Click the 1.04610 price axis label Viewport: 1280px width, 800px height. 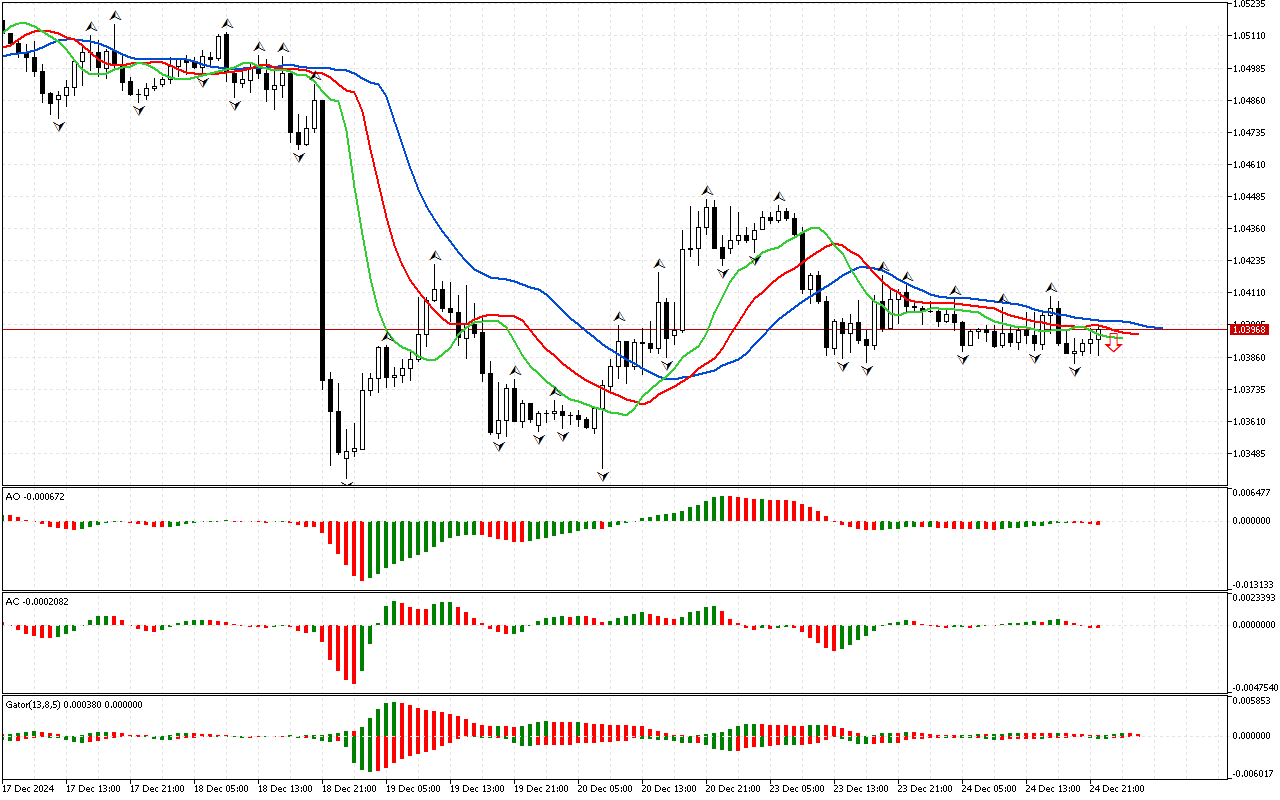[1249, 164]
